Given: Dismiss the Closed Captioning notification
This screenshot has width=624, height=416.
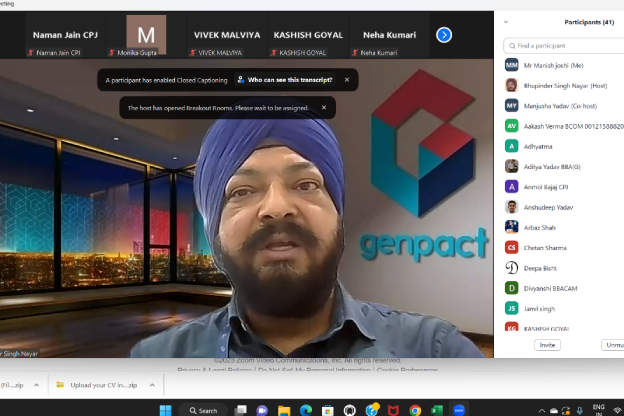Looking at the screenshot, I should click(x=347, y=80).
